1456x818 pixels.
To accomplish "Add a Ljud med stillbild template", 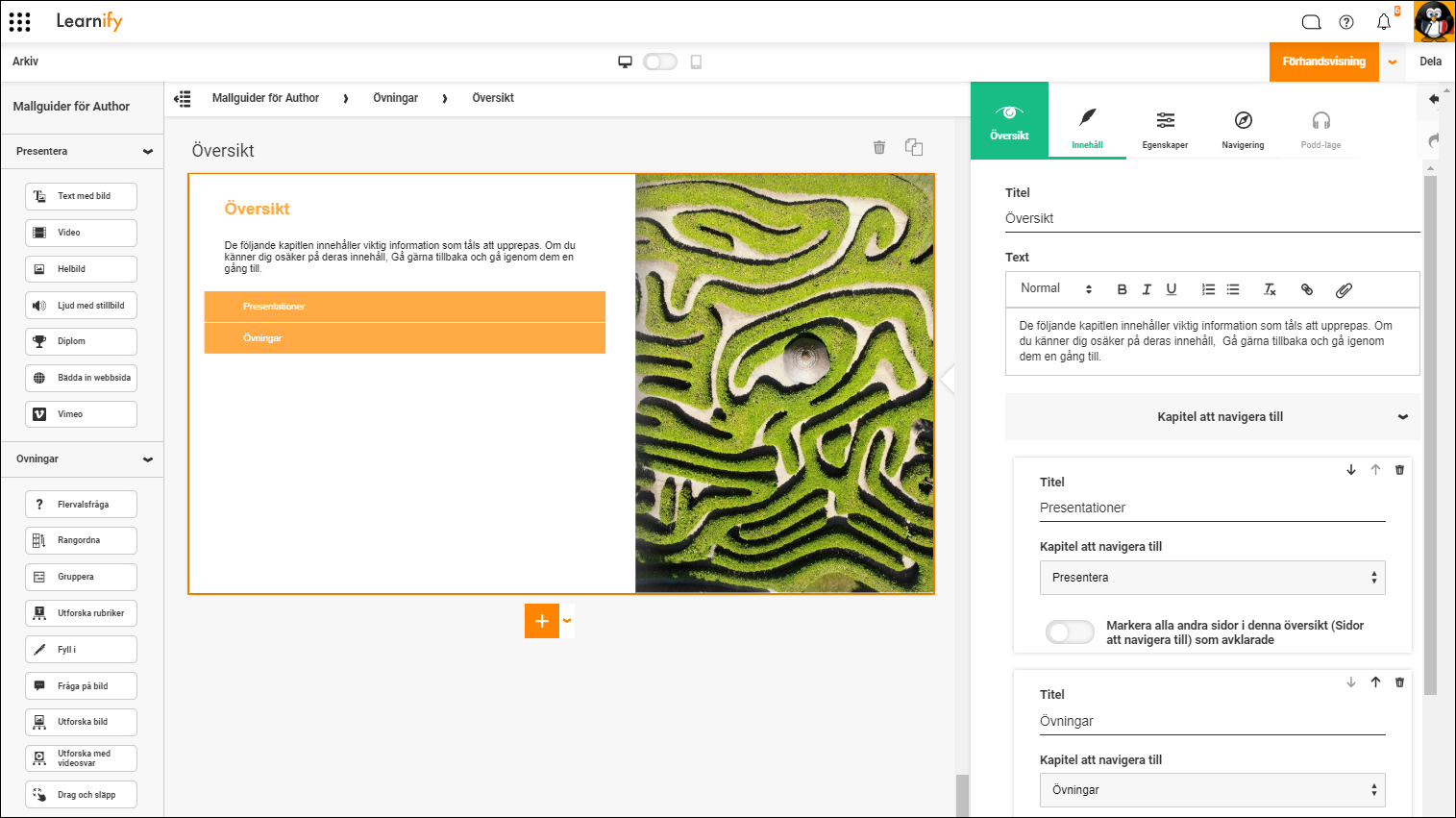I will (x=81, y=306).
